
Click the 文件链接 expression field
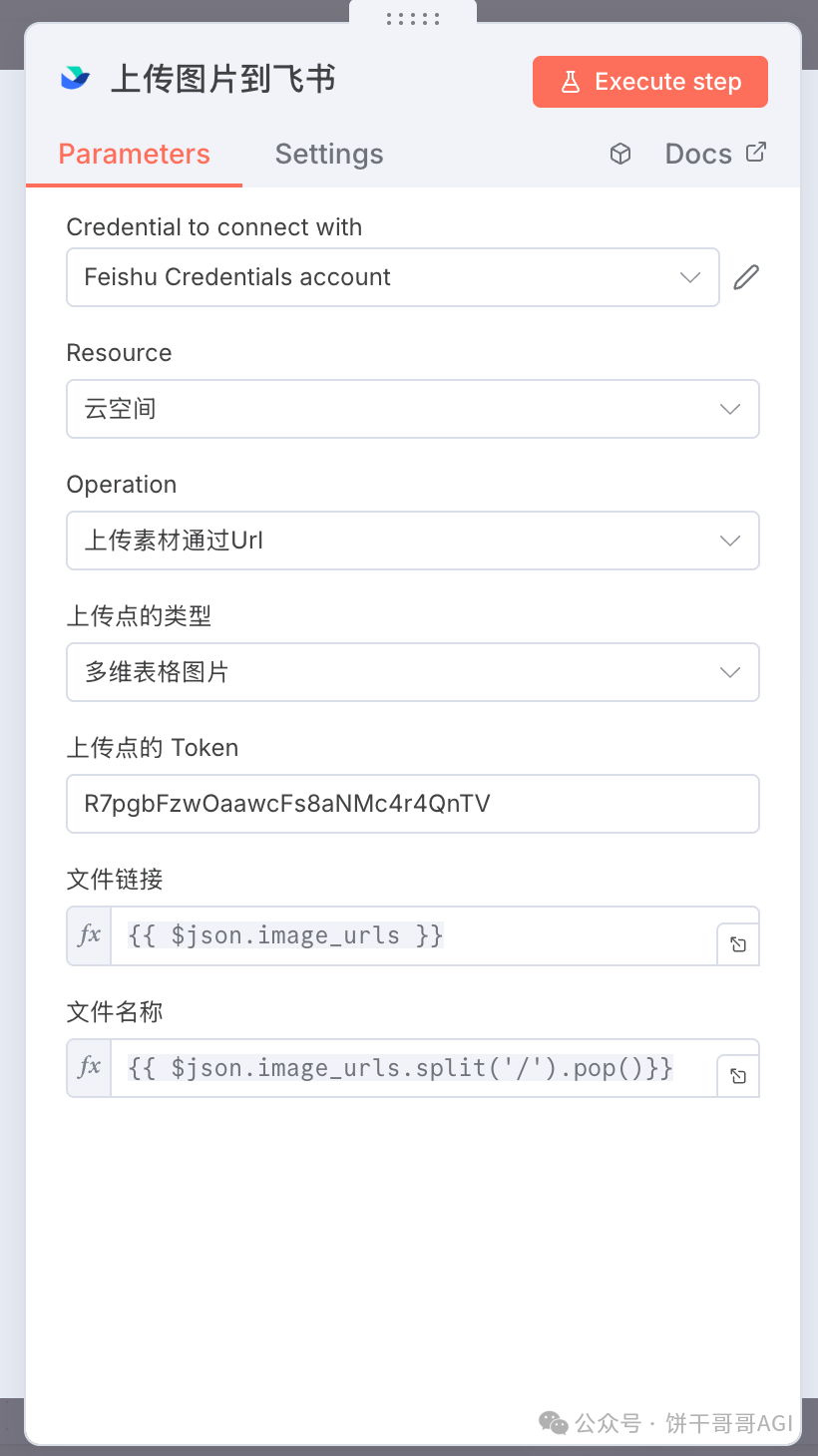click(x=413, y=935)
